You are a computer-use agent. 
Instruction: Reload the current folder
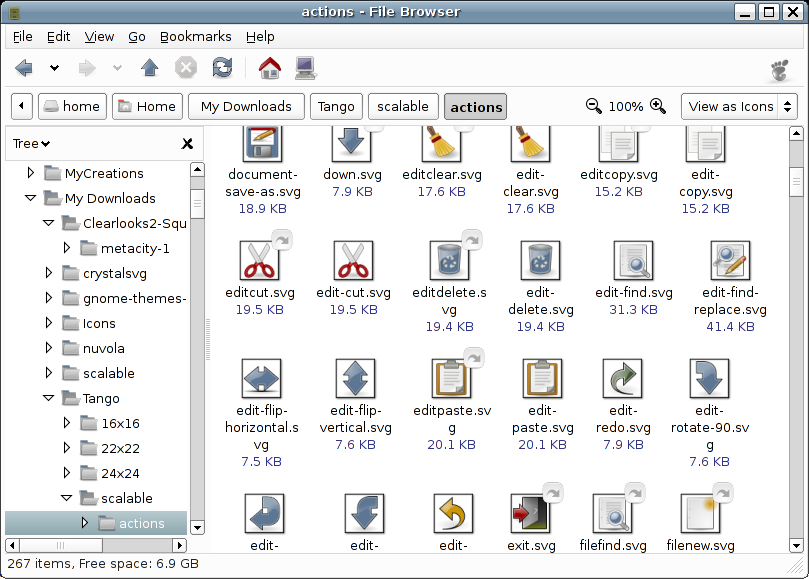pyautogui.click(x=222, y=68)
